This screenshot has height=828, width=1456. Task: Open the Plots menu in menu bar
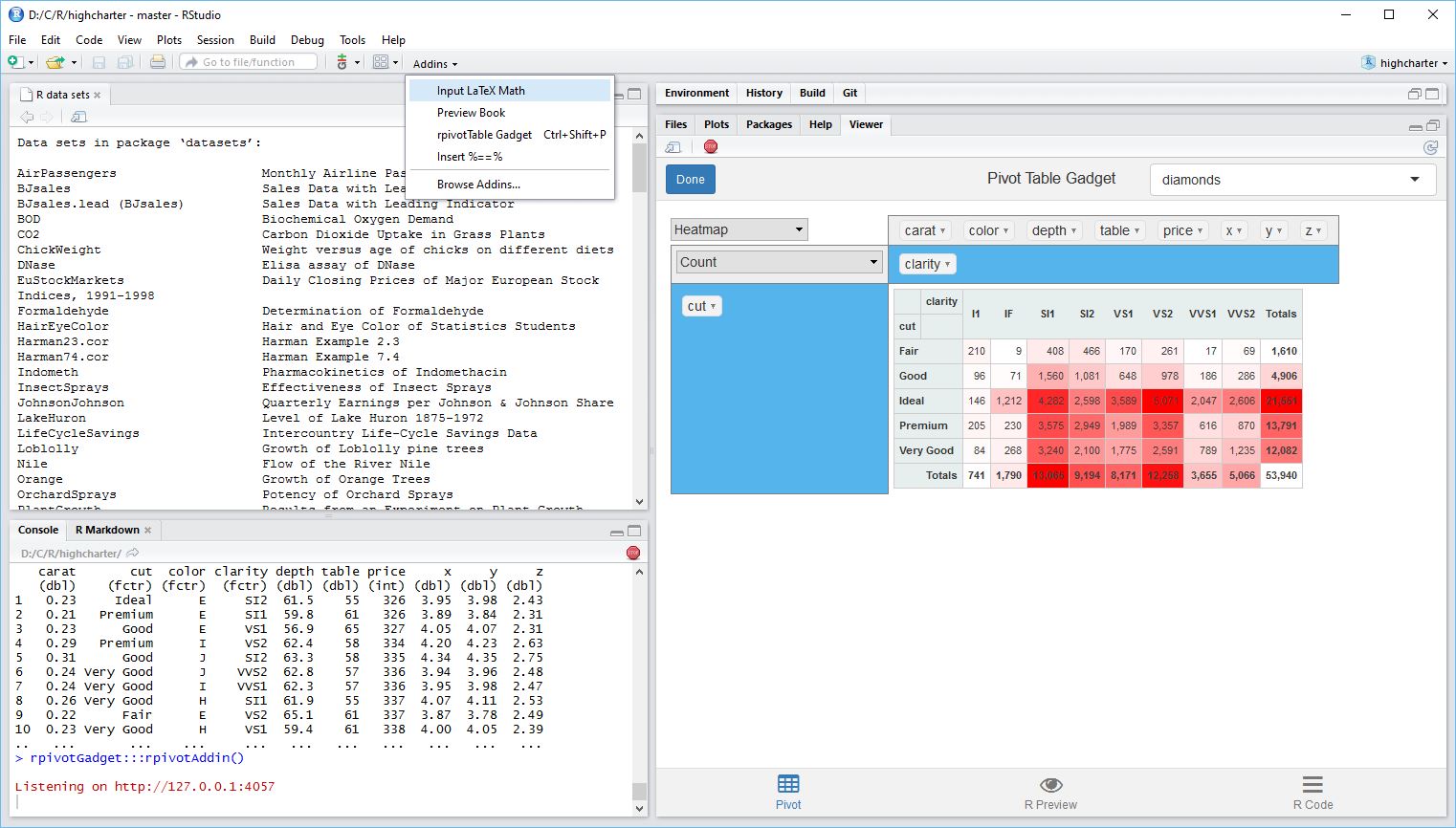coord(169,40)
